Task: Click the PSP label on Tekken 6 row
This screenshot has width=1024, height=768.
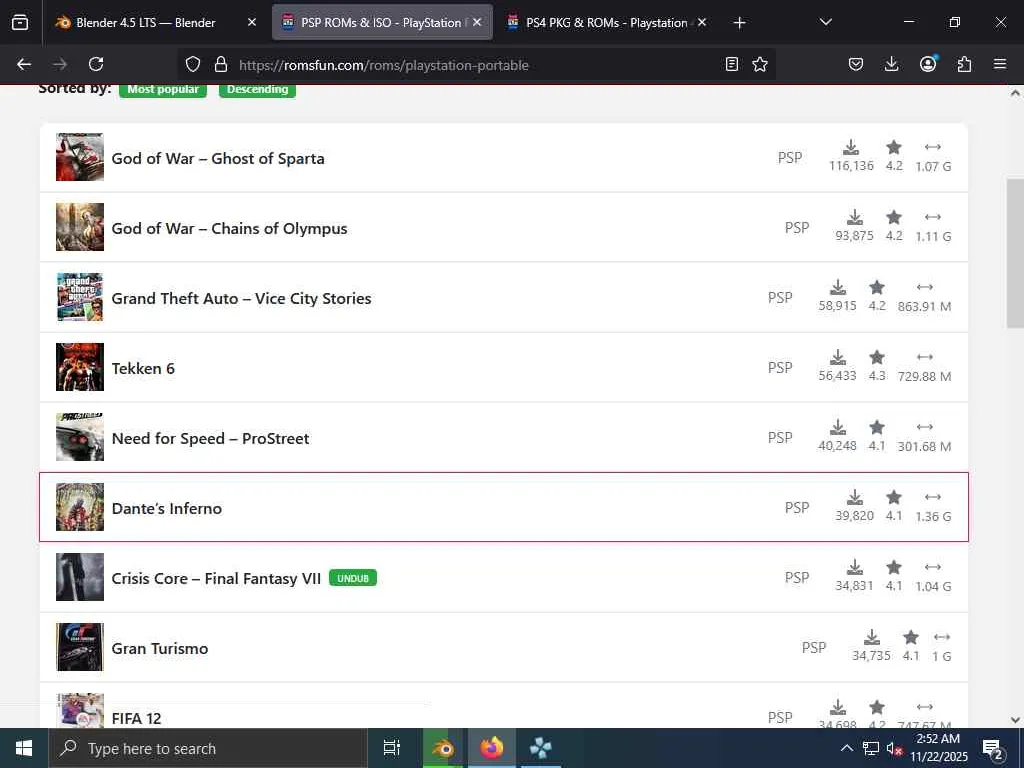Action: click(780, 368)
